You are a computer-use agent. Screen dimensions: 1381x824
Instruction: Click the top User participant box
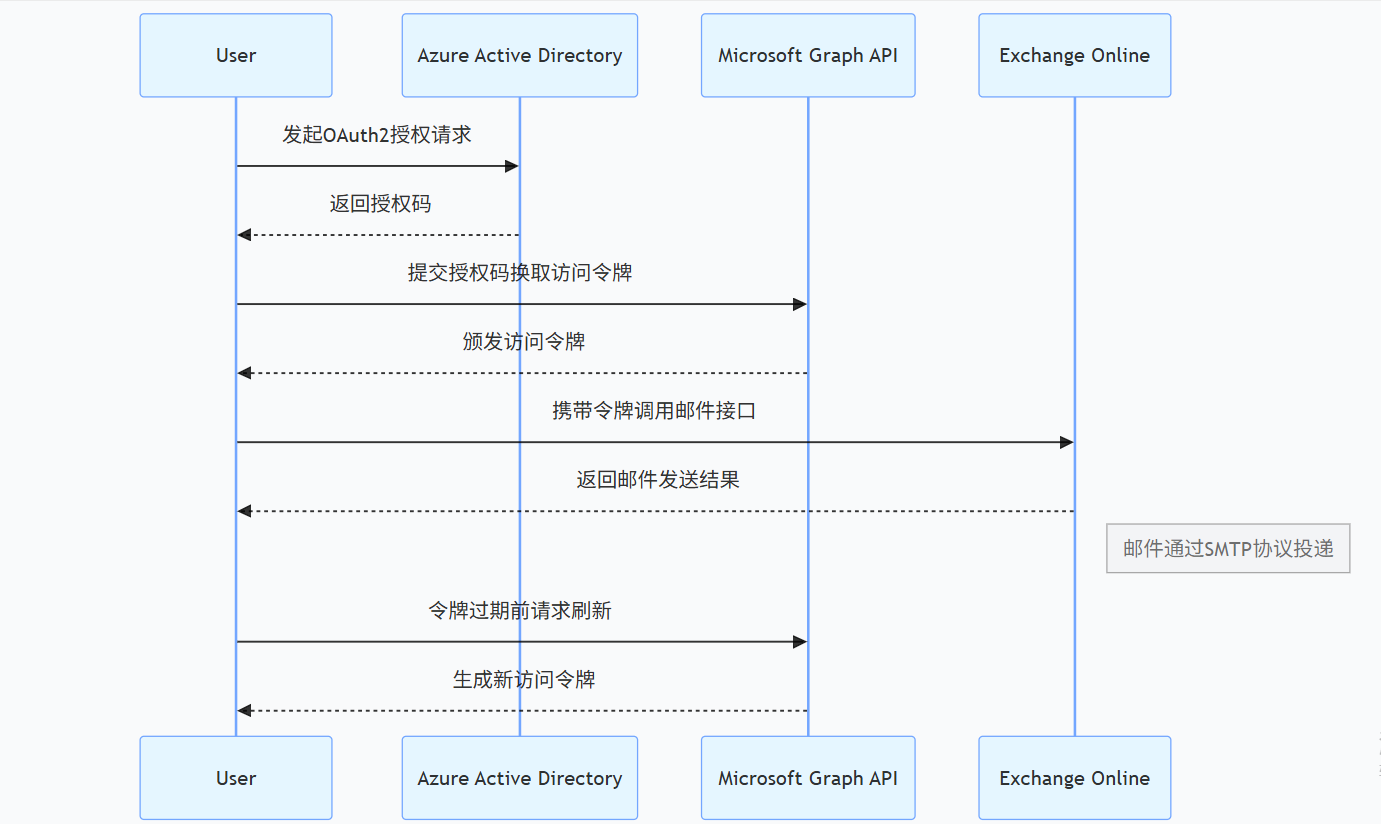236,55
